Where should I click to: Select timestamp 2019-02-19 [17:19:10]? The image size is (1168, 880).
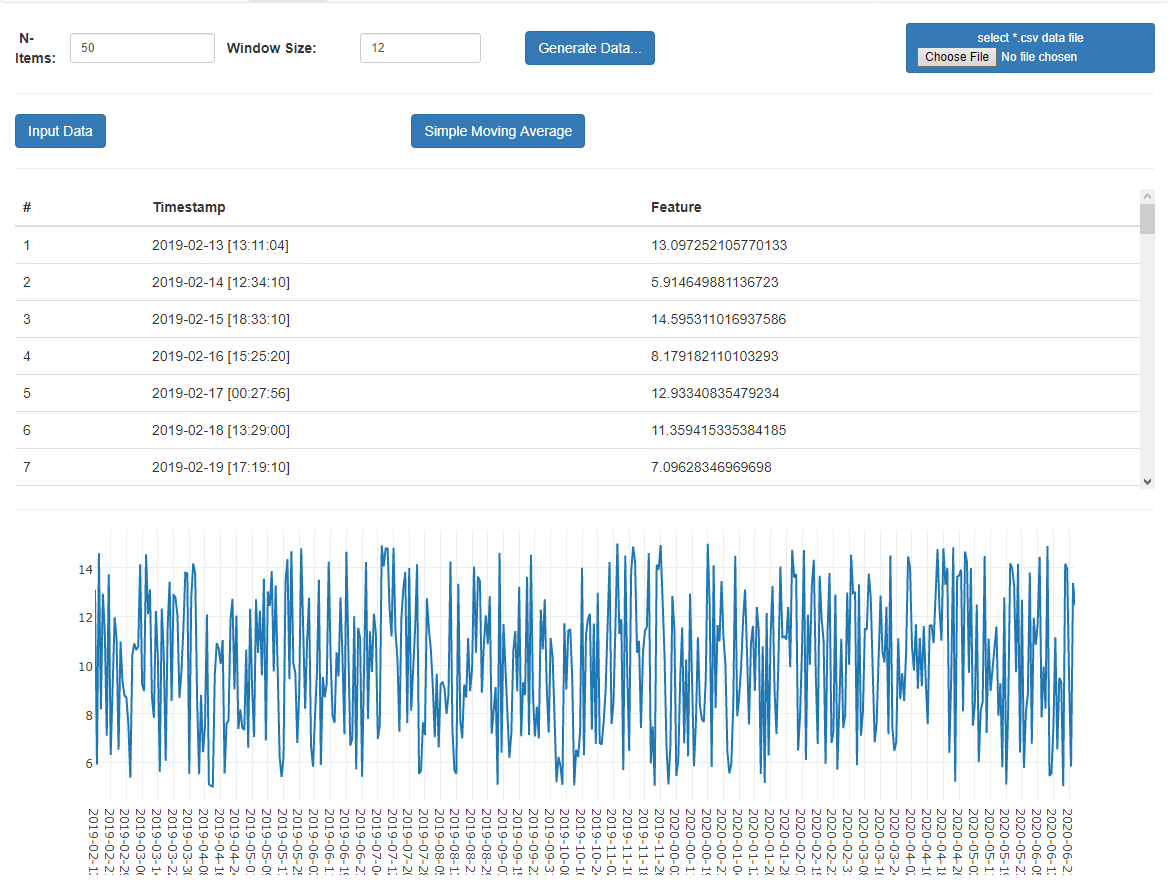[220, 467]
